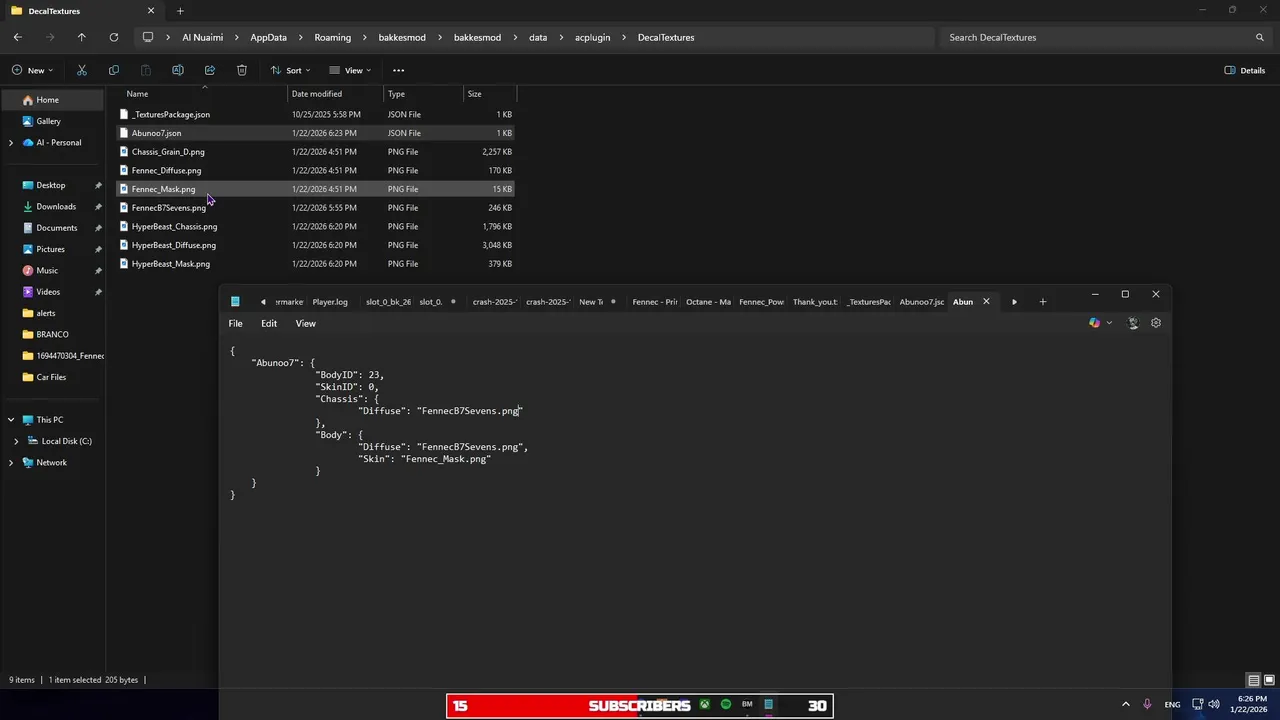1280x720 pixels.
Task: Share the selected file
Action: pos(210,70)
